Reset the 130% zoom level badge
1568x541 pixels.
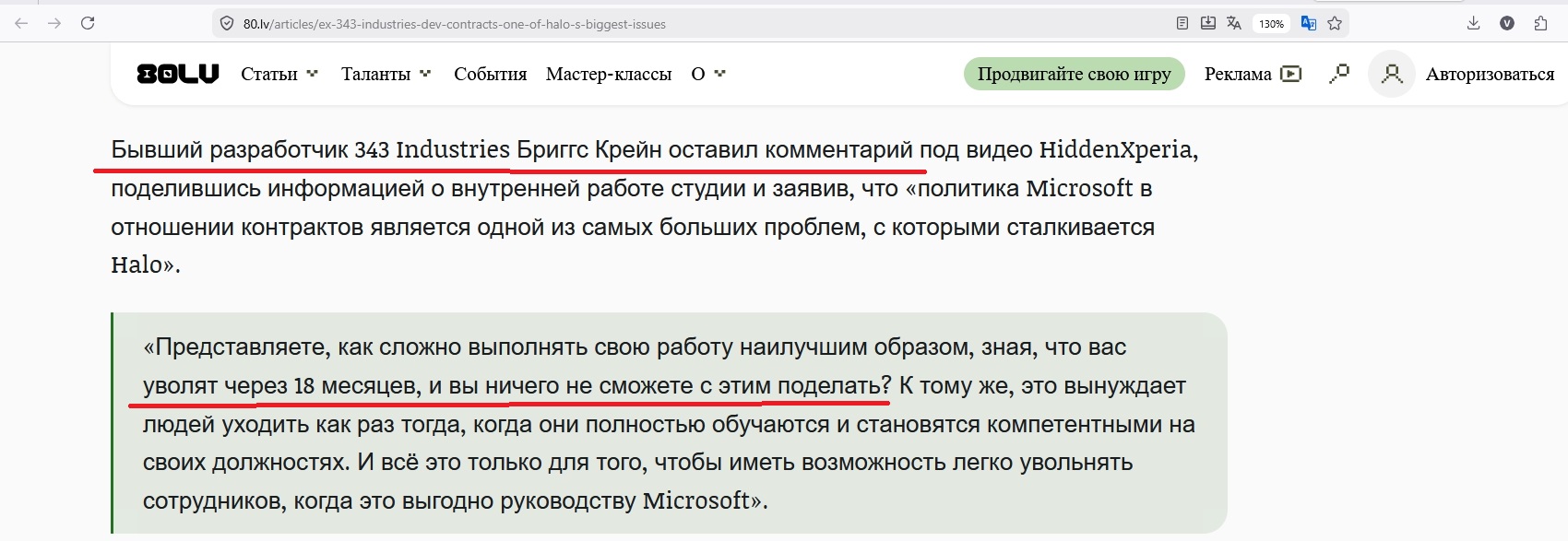click(x=1271, y=24)
